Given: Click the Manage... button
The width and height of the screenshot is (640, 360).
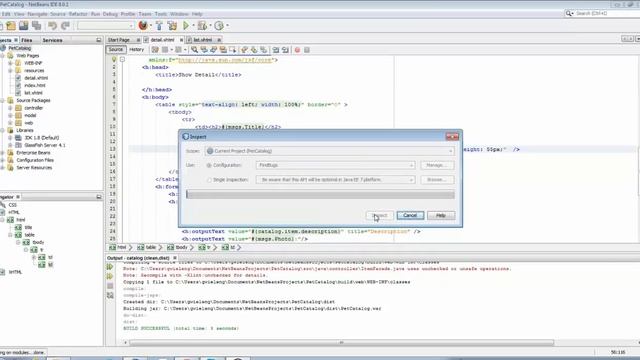Looking at the screenshot, I should 436,165.
